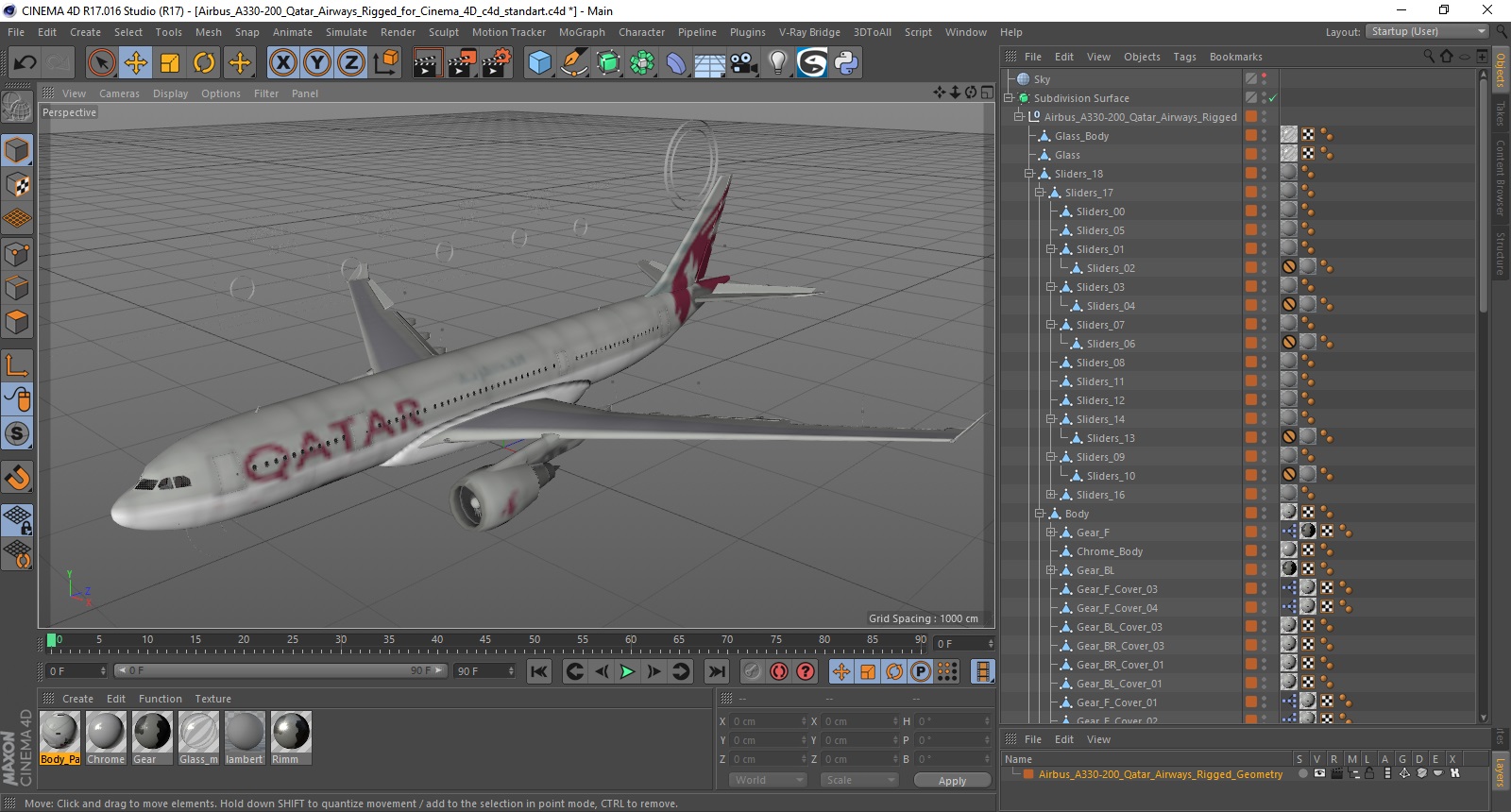Select Polygons mode
Viewport: 1511px width, 812px height.
[17, 322]
